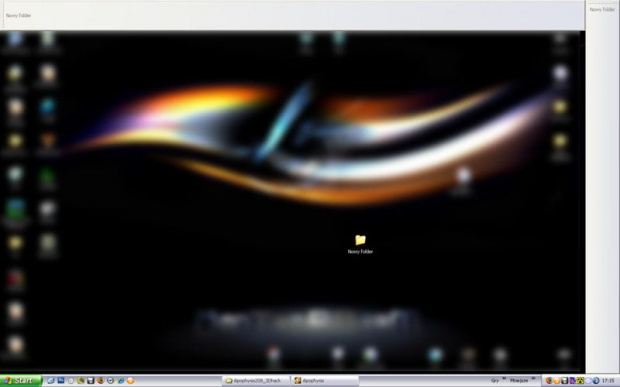Image resolution: width=620 pixels, height=387 pixels.
Task: Open the Gry taskbar toolbar
Action: coord(495,381)
